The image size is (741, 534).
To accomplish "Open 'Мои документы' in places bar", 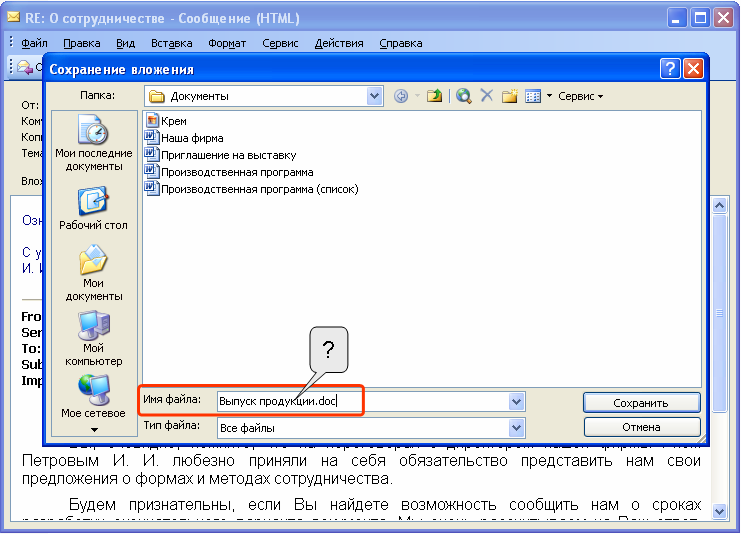I will click(x=93, y=274).
